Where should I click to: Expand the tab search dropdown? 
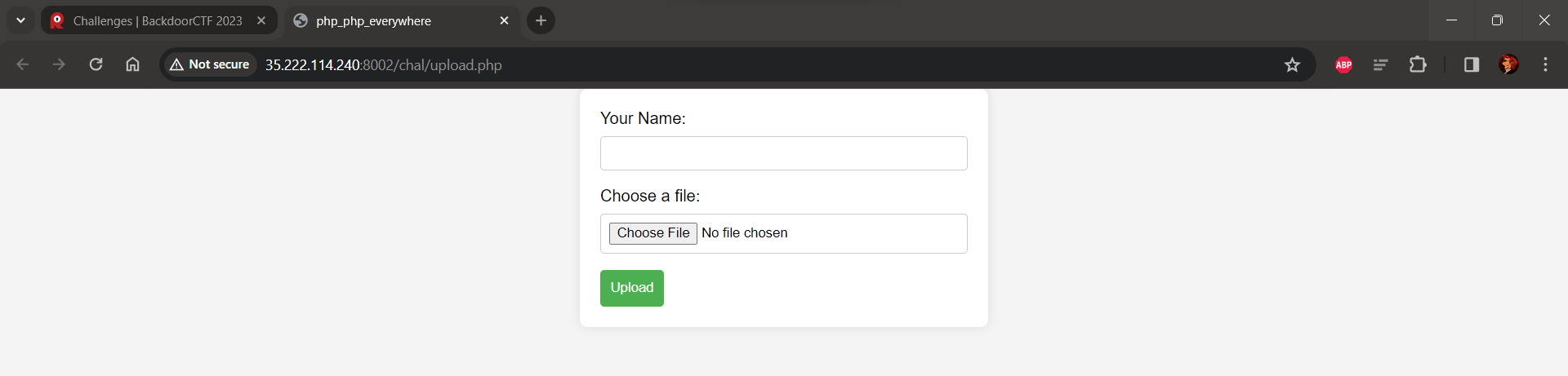click(x=20, y=20)
